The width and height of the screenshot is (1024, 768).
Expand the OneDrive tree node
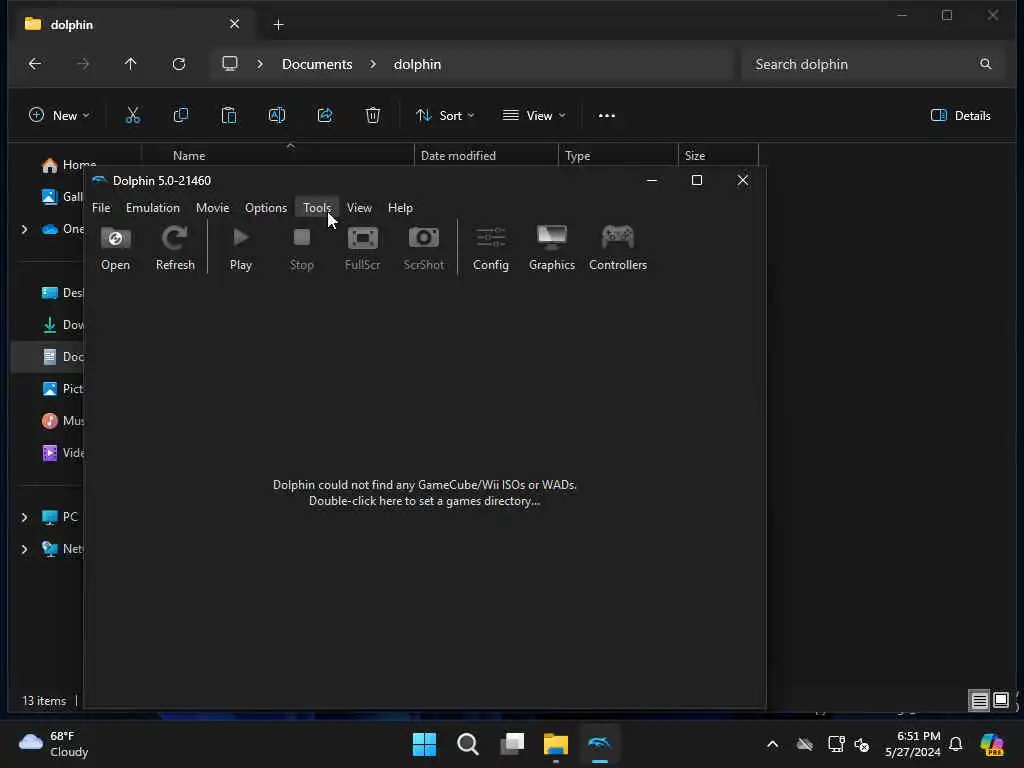click(25, 229)
